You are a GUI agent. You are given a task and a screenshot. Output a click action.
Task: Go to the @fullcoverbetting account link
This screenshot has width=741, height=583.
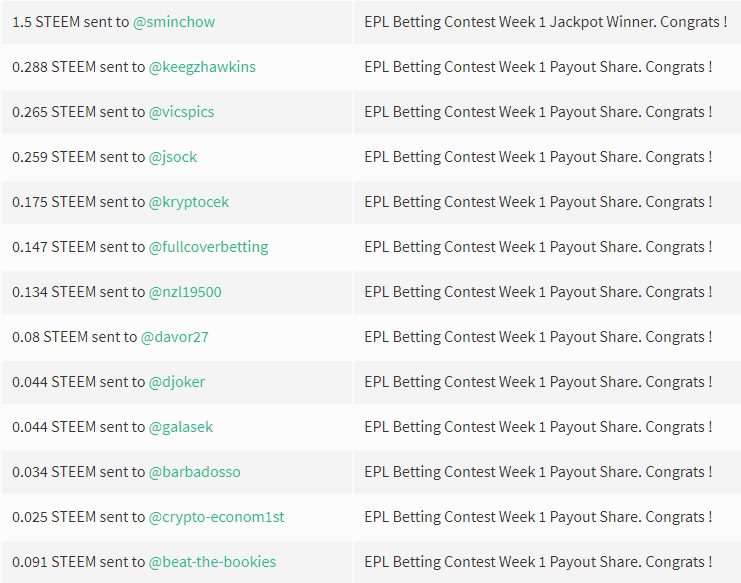(x=208, y=246)
